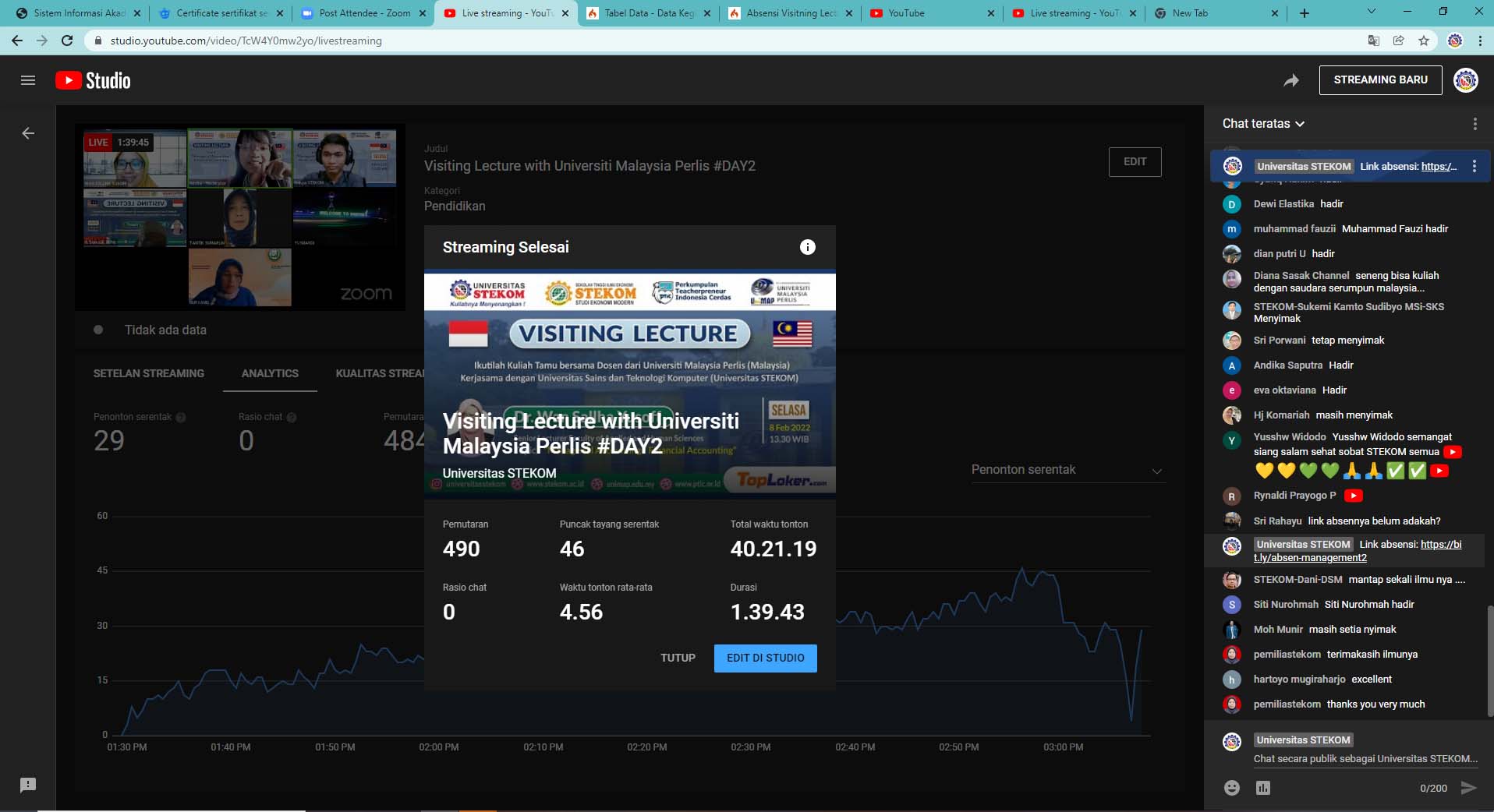The height and width of the screenshot is (812, 1494).
Task: Click Dewi Elastika's chat avatar
Action: click(1232, 204)
